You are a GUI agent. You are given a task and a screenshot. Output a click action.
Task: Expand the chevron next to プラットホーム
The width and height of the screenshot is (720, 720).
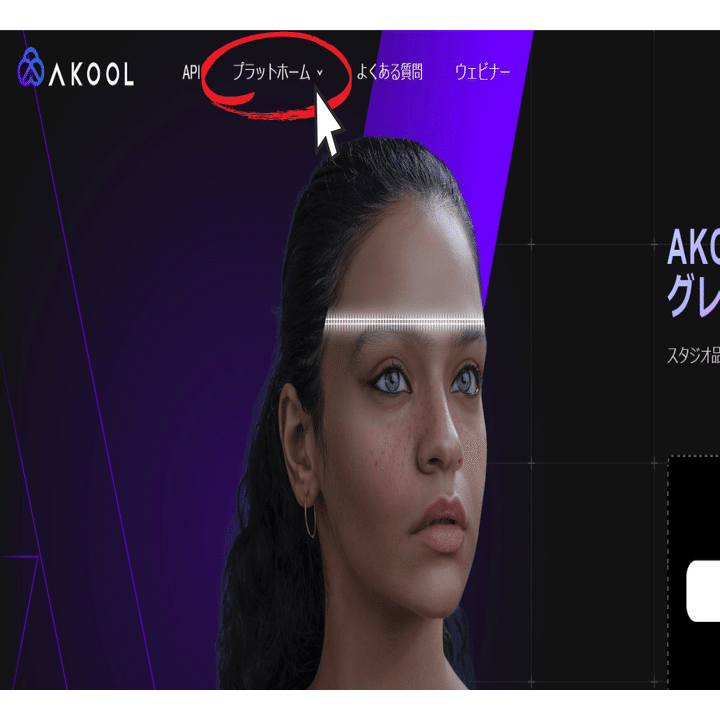click(x=320, y=73)
